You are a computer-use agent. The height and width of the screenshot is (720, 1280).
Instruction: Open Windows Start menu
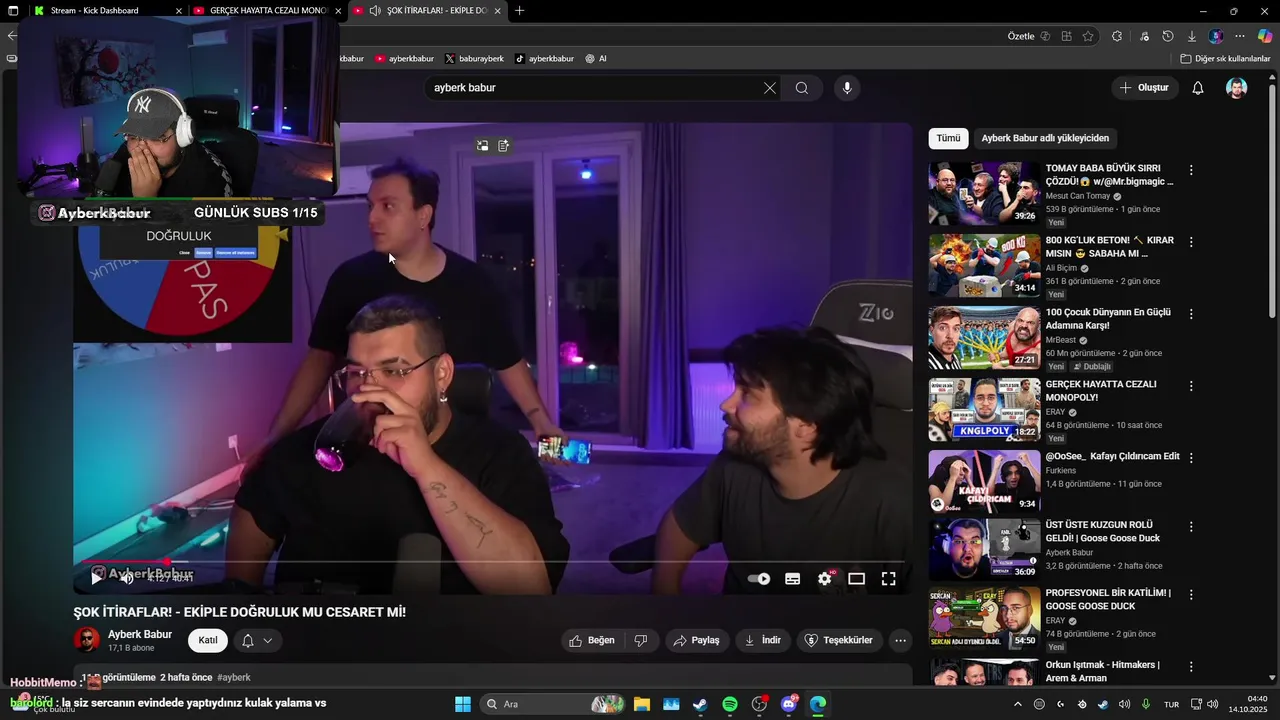tap(463, 704)
